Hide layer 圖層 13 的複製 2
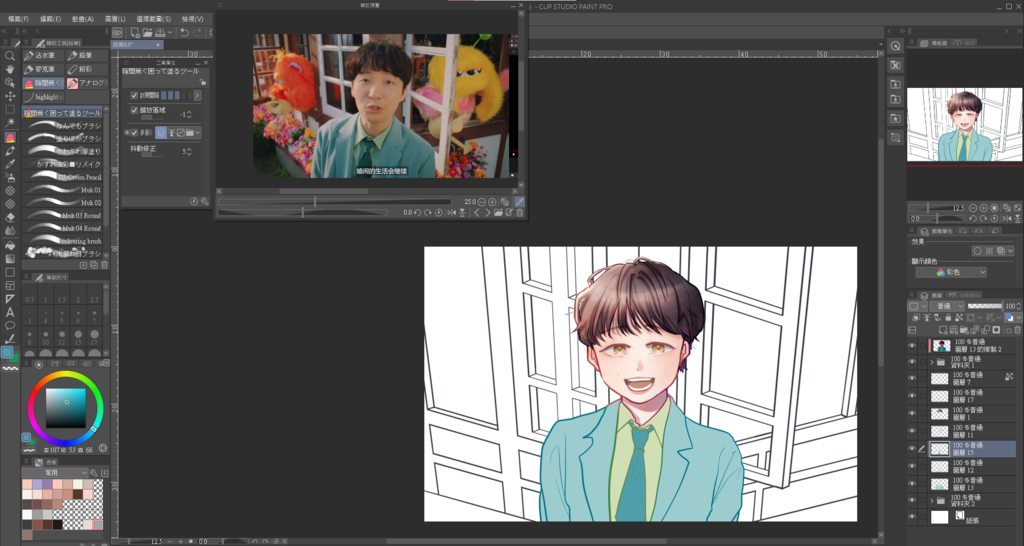Screen dimensions: 1024x546 tap(912, 345)
